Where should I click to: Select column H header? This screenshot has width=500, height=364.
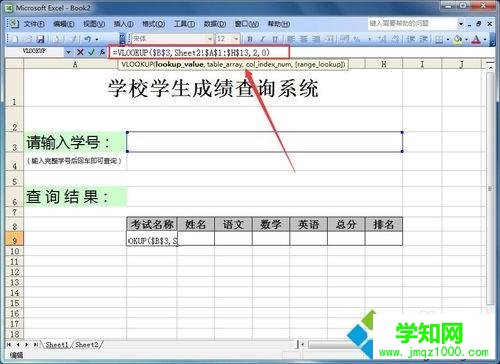(384, 64)
